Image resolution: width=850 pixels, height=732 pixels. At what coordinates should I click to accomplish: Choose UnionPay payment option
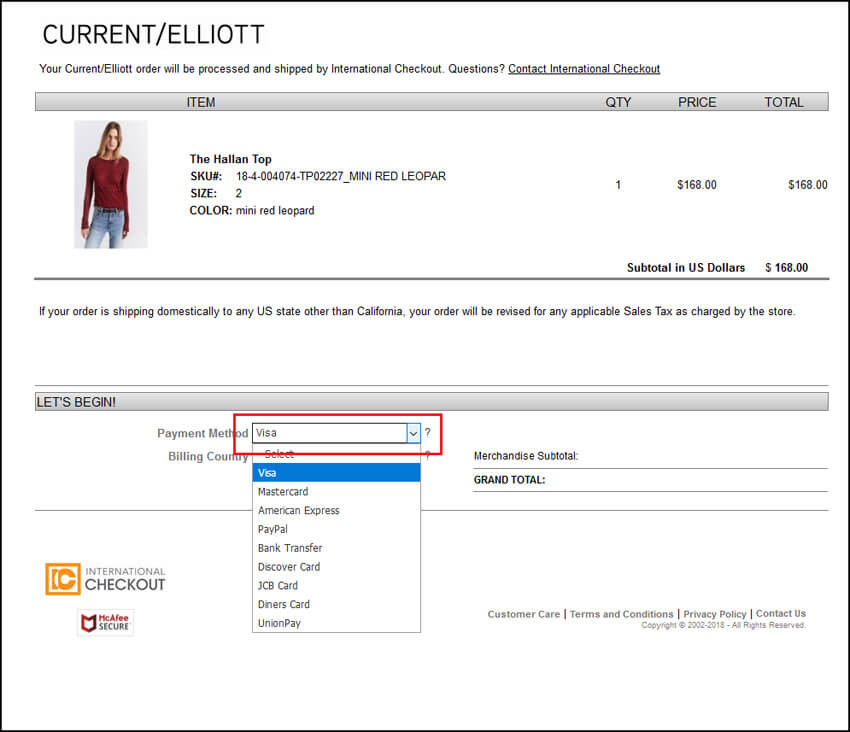(336, 623)
